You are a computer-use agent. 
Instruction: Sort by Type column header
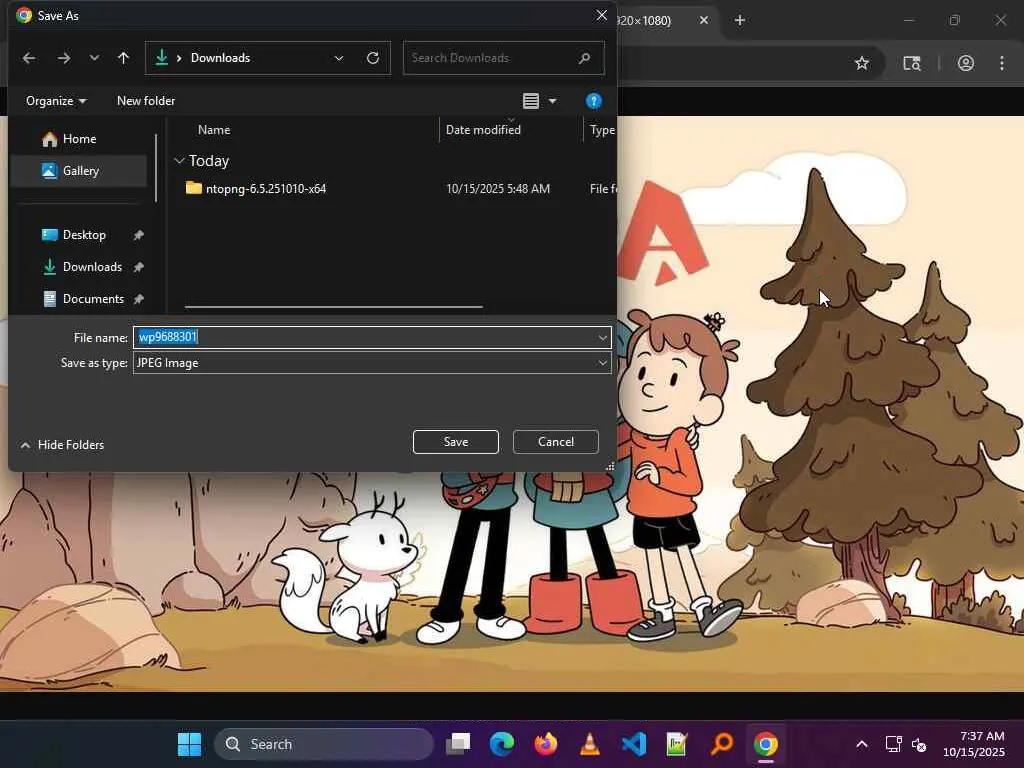click(601, 130)
